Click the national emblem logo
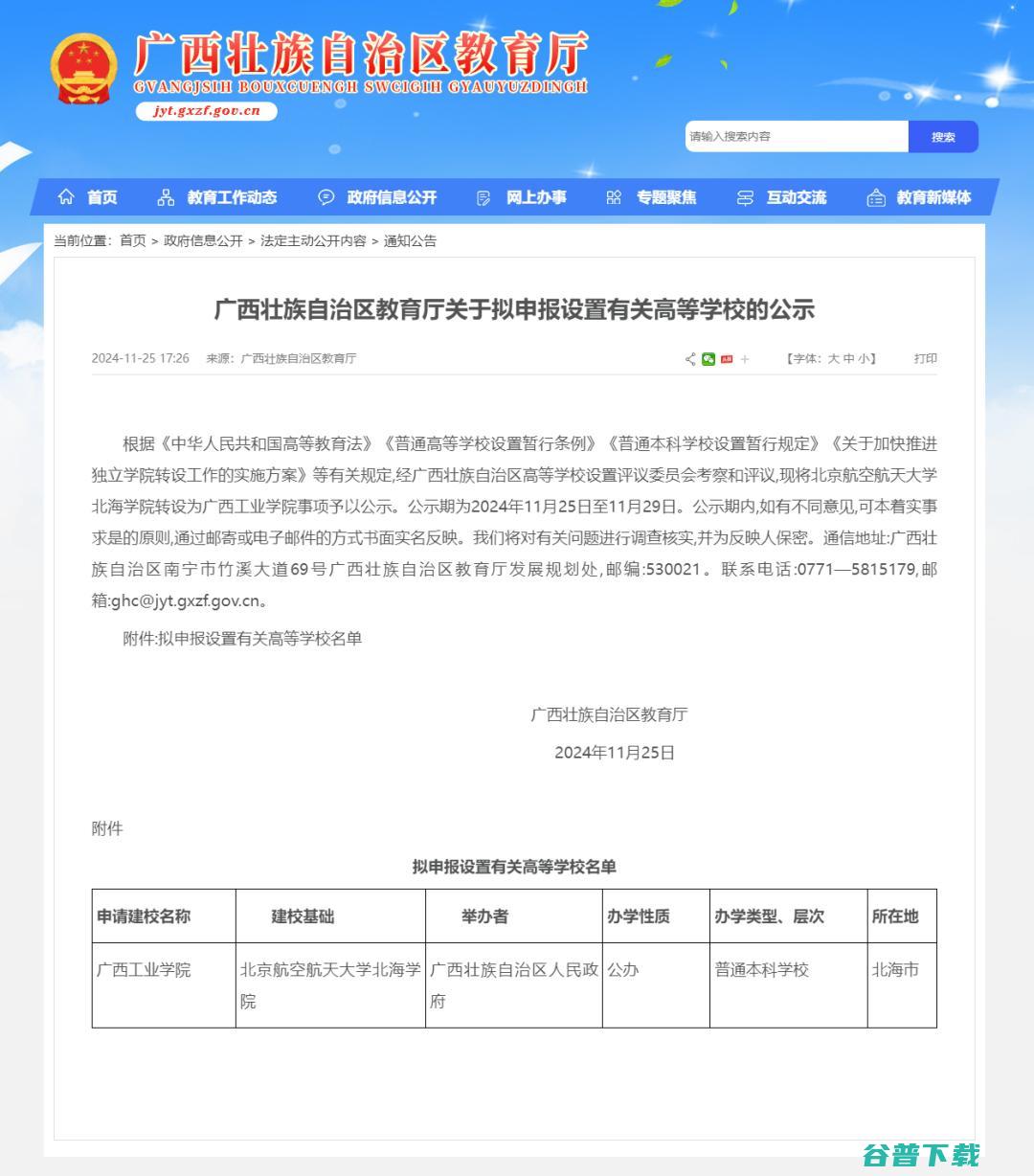Image resolution: width=1034 pixels, height=1176 pixels. [84, 69]
